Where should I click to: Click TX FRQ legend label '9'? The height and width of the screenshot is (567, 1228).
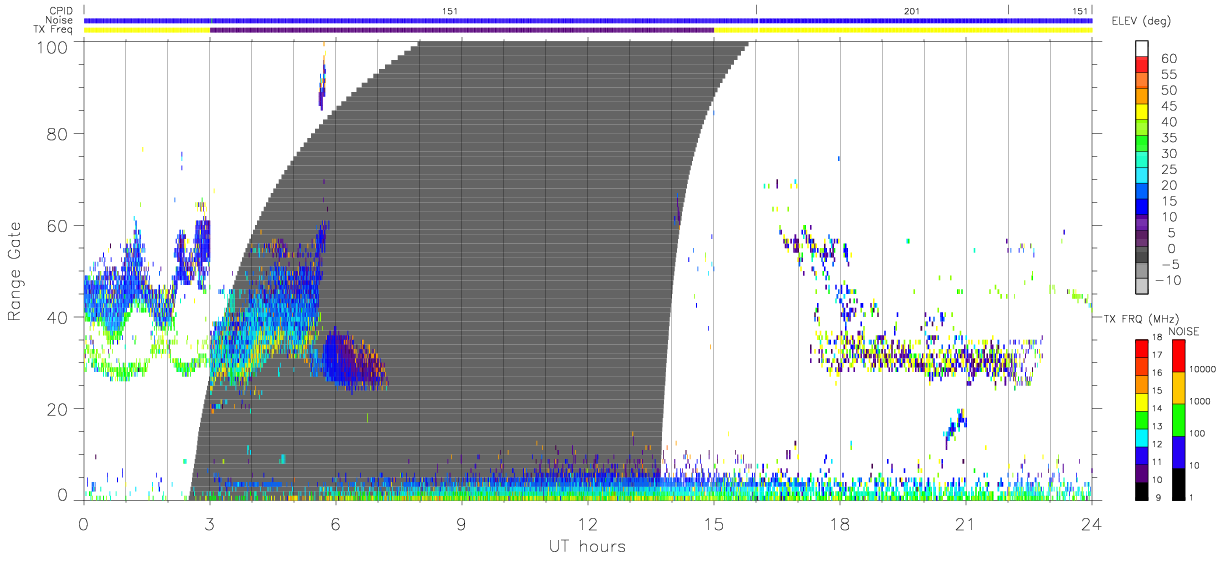[x=1157, y=497]
